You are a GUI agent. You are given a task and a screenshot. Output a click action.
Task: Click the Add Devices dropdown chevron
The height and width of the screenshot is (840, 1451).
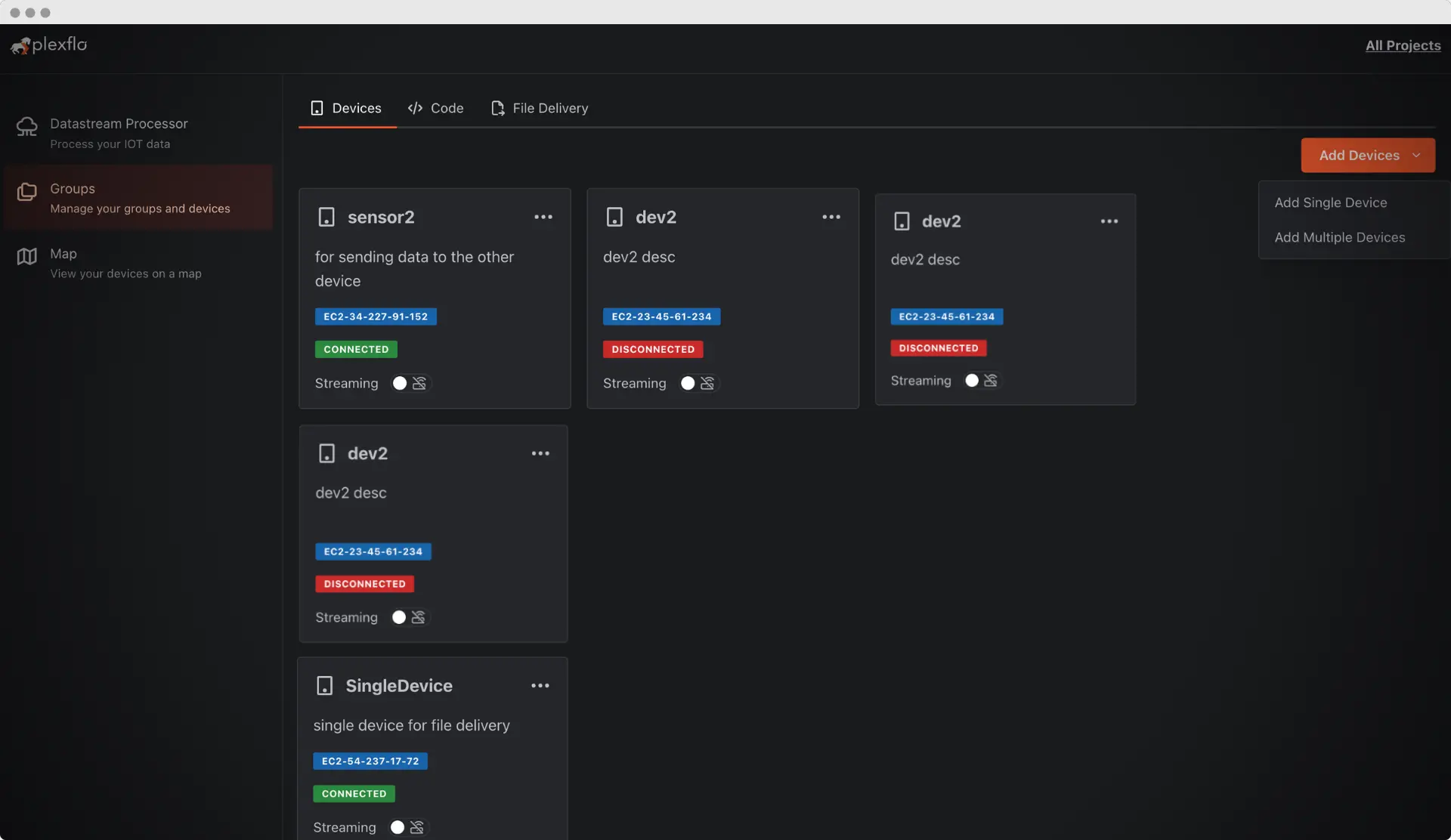[1416, 156]
